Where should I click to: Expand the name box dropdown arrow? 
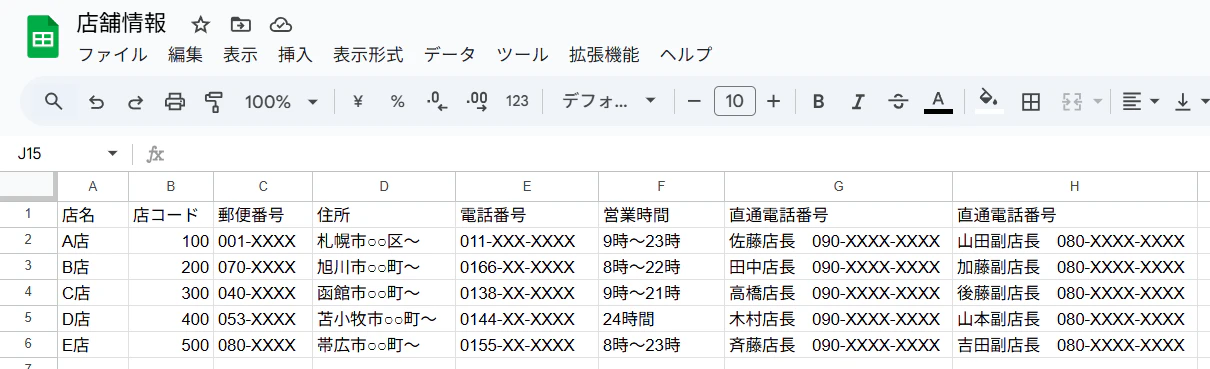pos(112,154)
